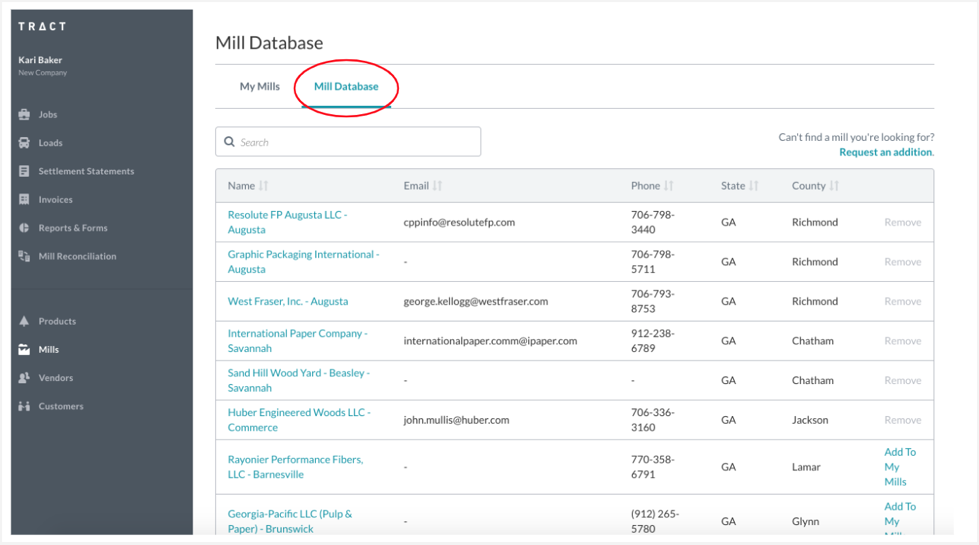This screenshot has height=545, width=979.
Task: Remove Huber Engineered Woods LLC from mills
Action: pyautogui.click(x=902, y=420)
